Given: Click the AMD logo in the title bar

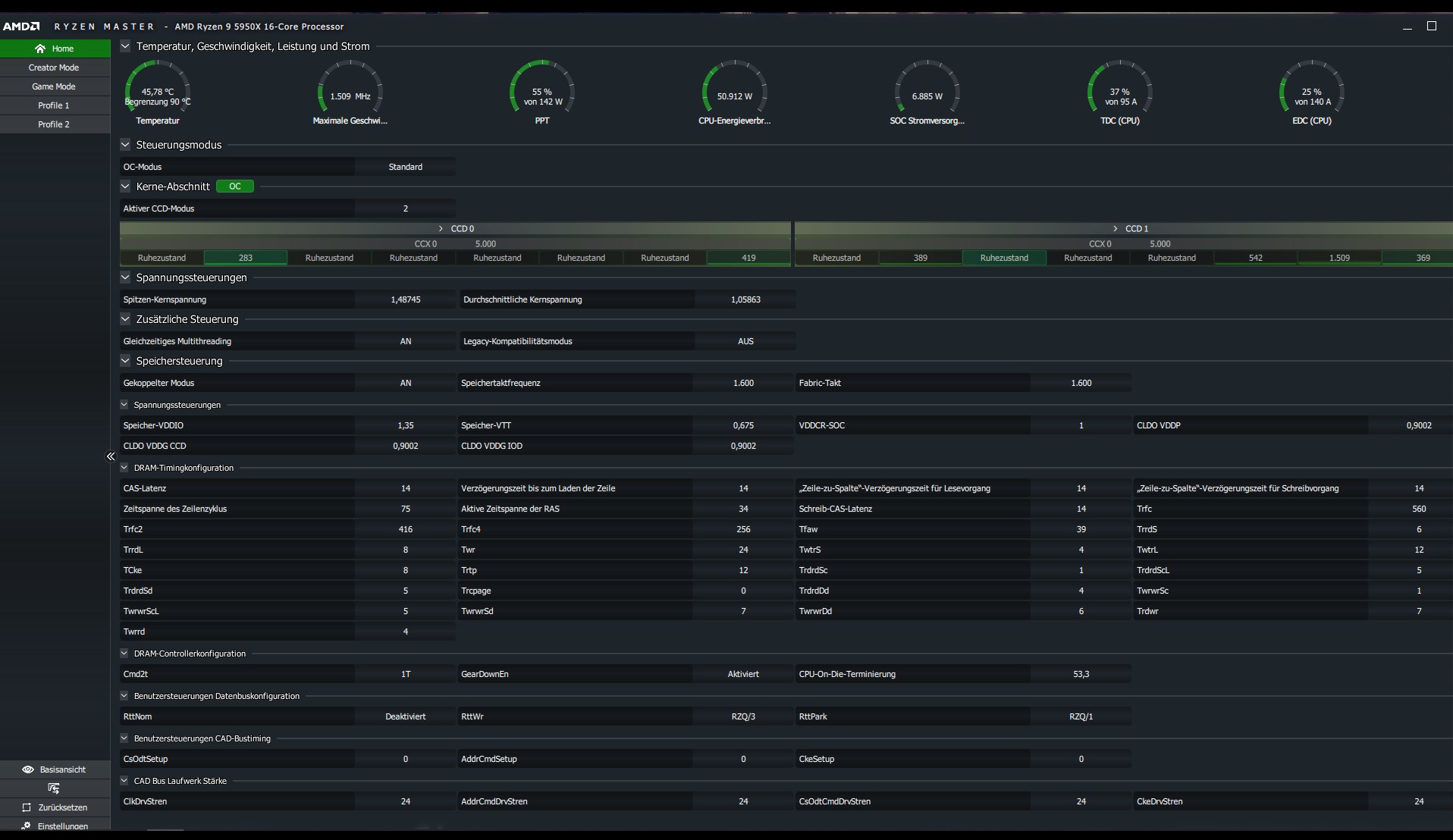Looking at the screenshot, I should point(21,27).
